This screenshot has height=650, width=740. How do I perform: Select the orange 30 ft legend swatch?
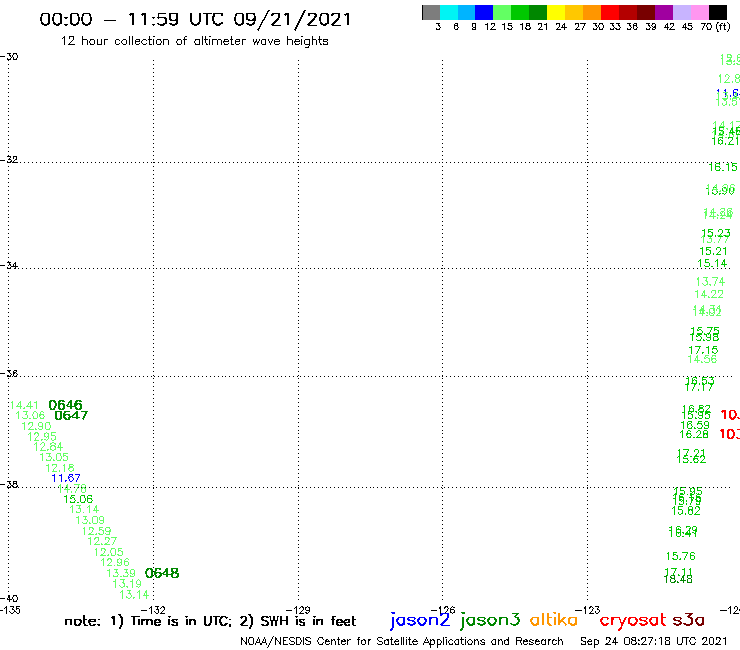(592, 12)
